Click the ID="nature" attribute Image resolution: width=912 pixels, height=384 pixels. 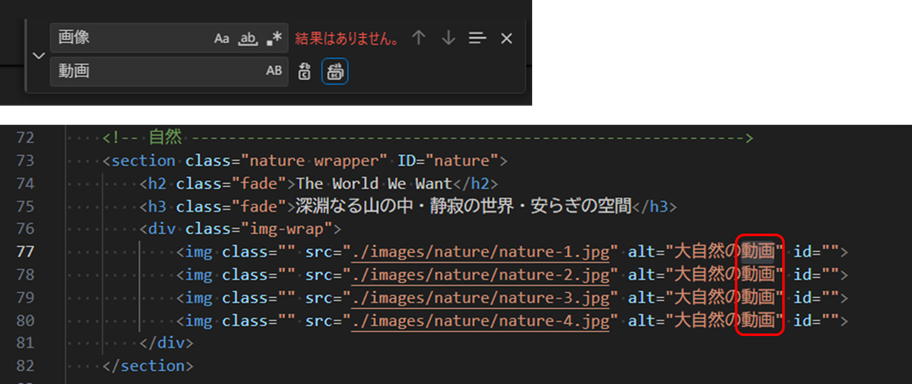448,161
